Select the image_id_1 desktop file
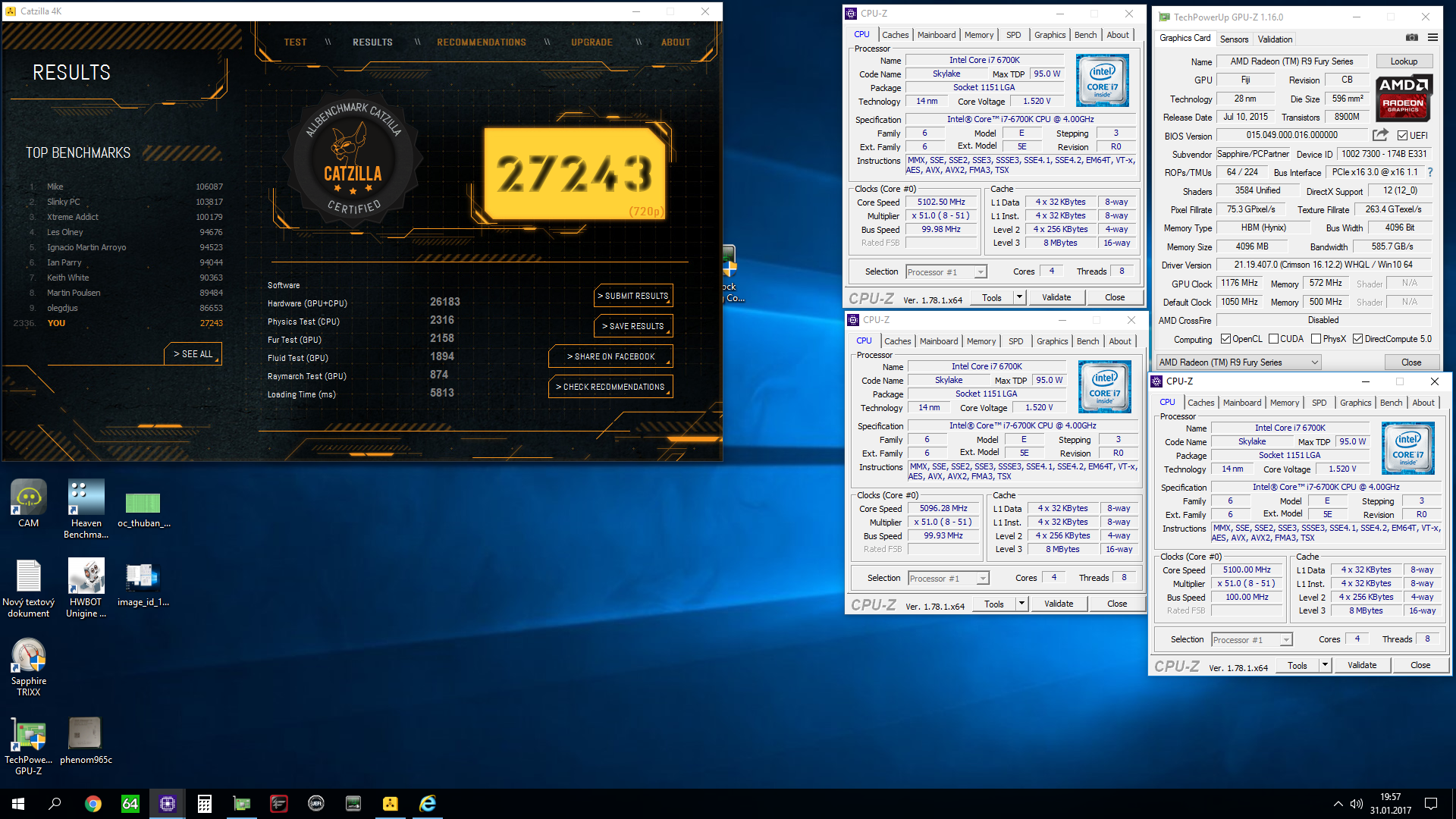1456x819 pixels. coord(143,584)
